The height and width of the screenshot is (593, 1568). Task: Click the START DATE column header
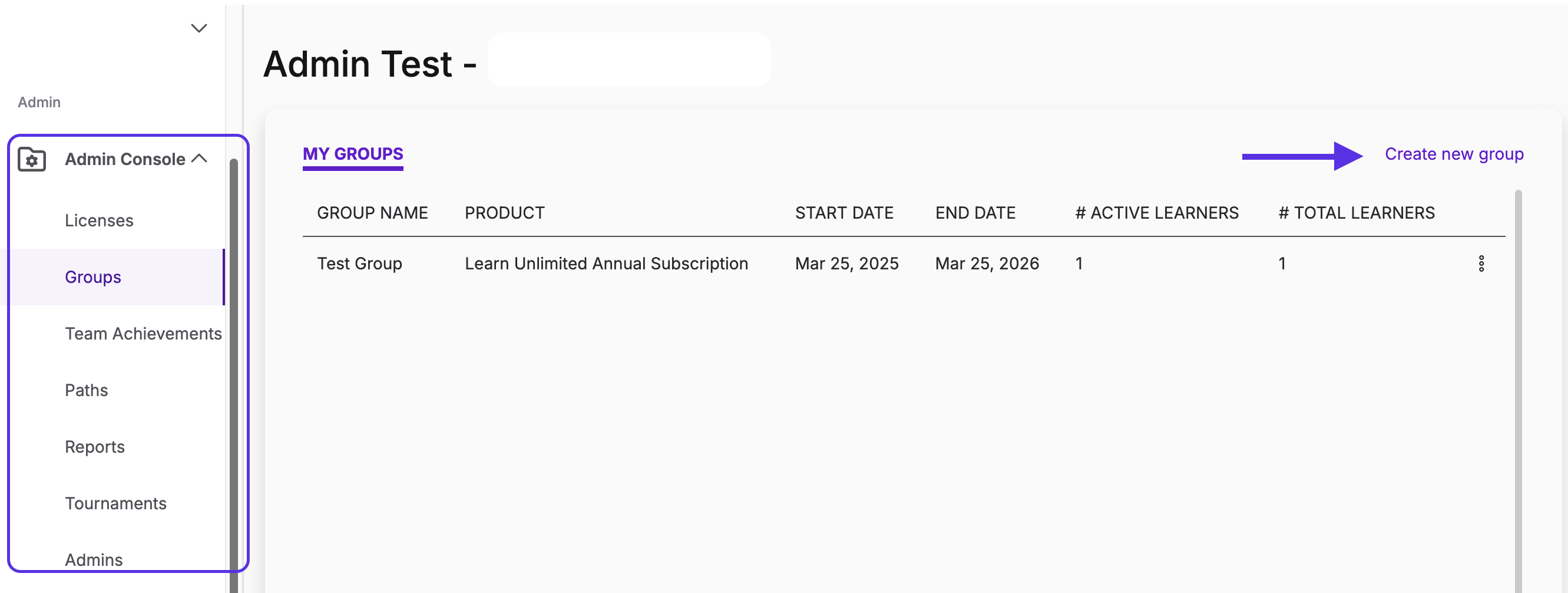pos(843,213)
